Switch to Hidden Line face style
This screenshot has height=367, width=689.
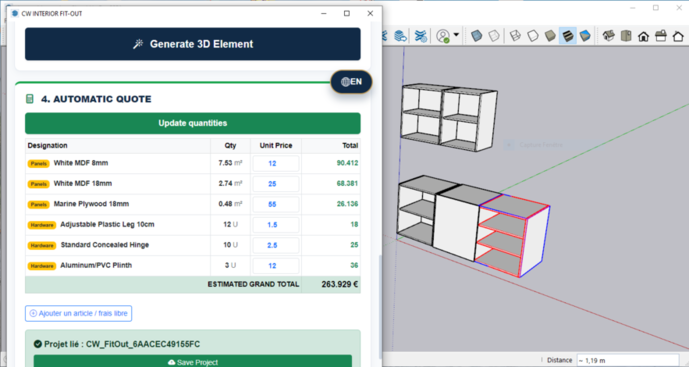pos(533,36)
